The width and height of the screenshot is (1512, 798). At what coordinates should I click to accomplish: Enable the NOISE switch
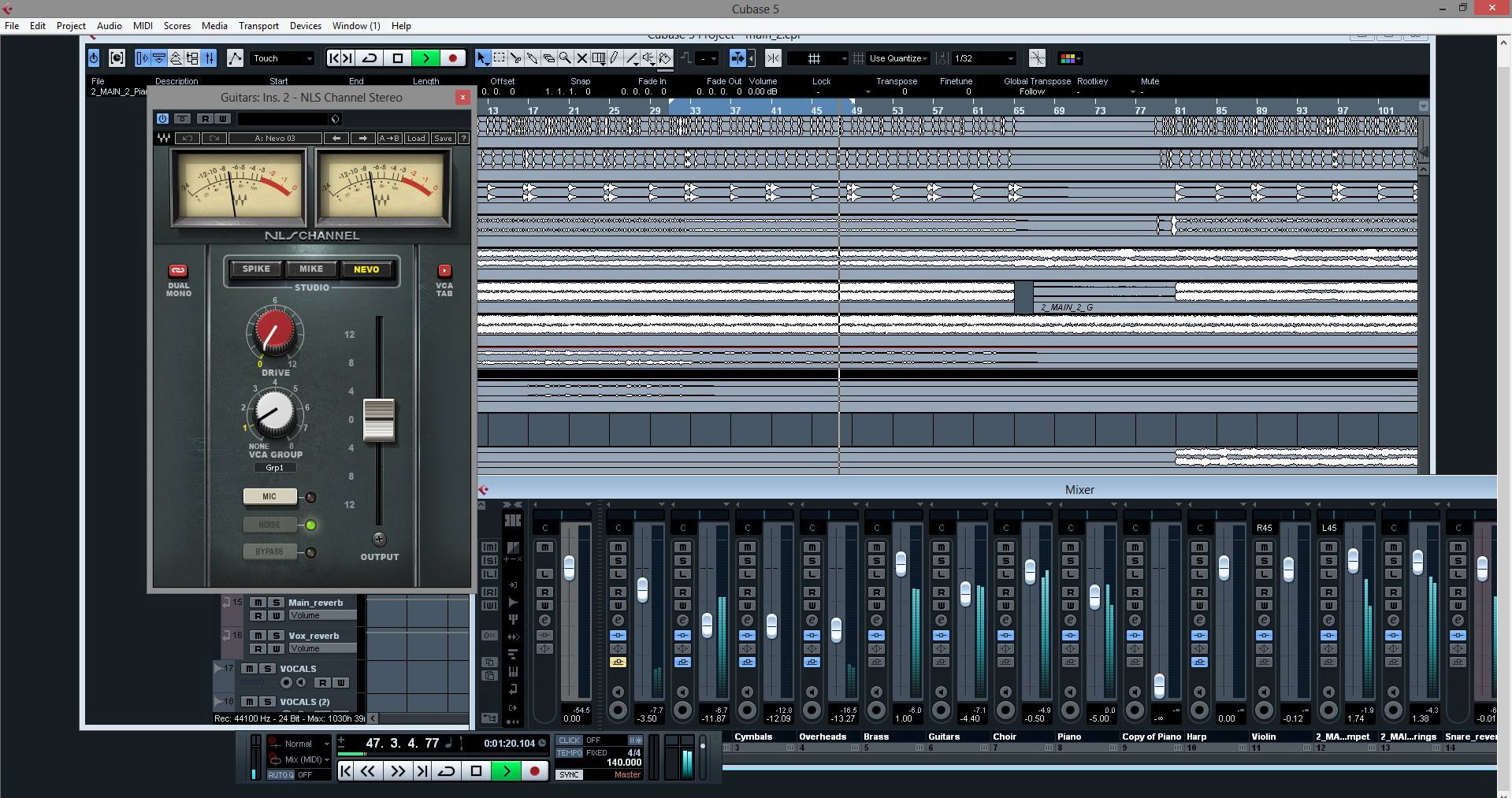pyautogui.click(x=269, y=525)
